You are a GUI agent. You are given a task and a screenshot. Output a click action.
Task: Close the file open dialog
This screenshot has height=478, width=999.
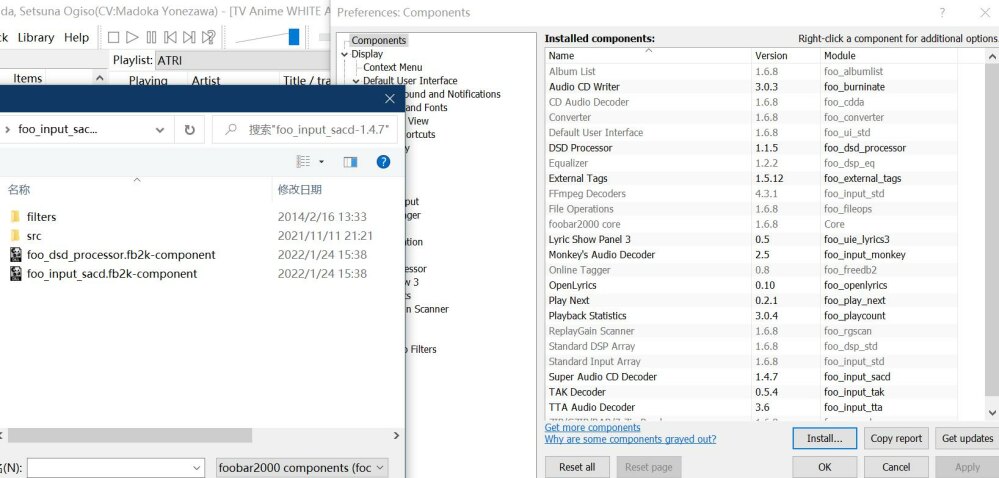pyautogui.click(x=390, y=99)
